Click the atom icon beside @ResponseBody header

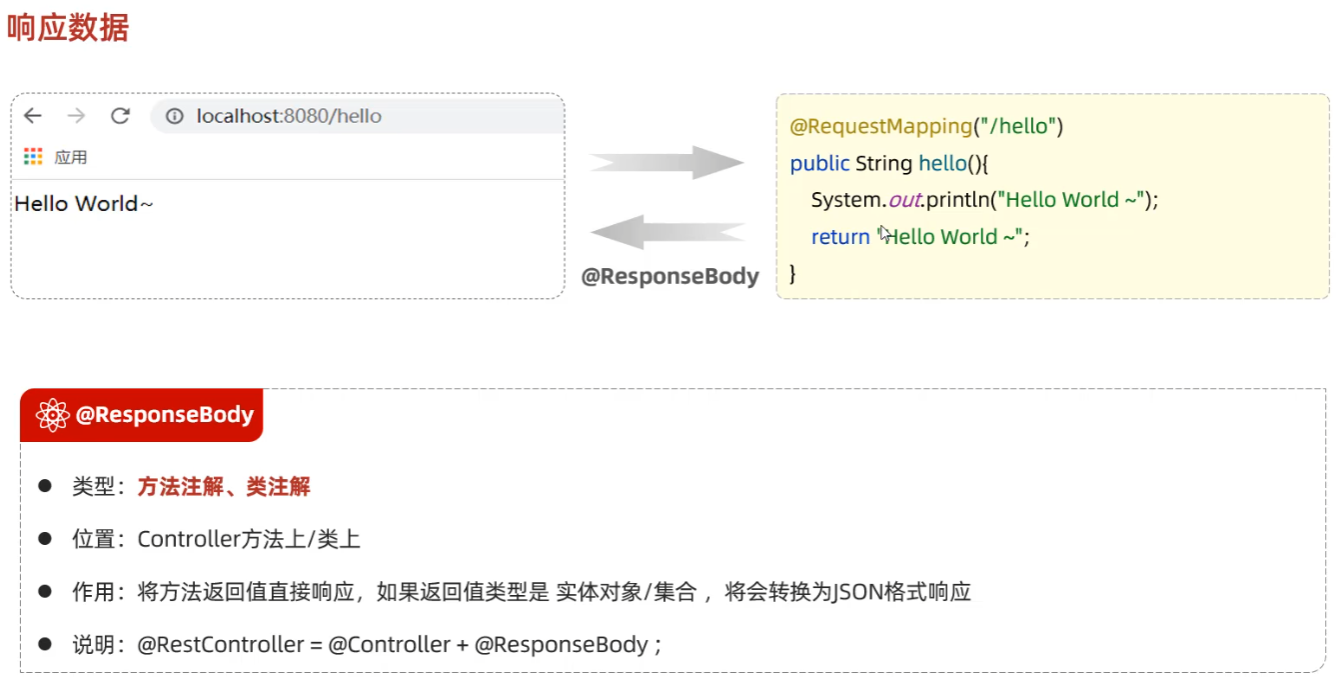pyautogui.click(x=52, y=415)
